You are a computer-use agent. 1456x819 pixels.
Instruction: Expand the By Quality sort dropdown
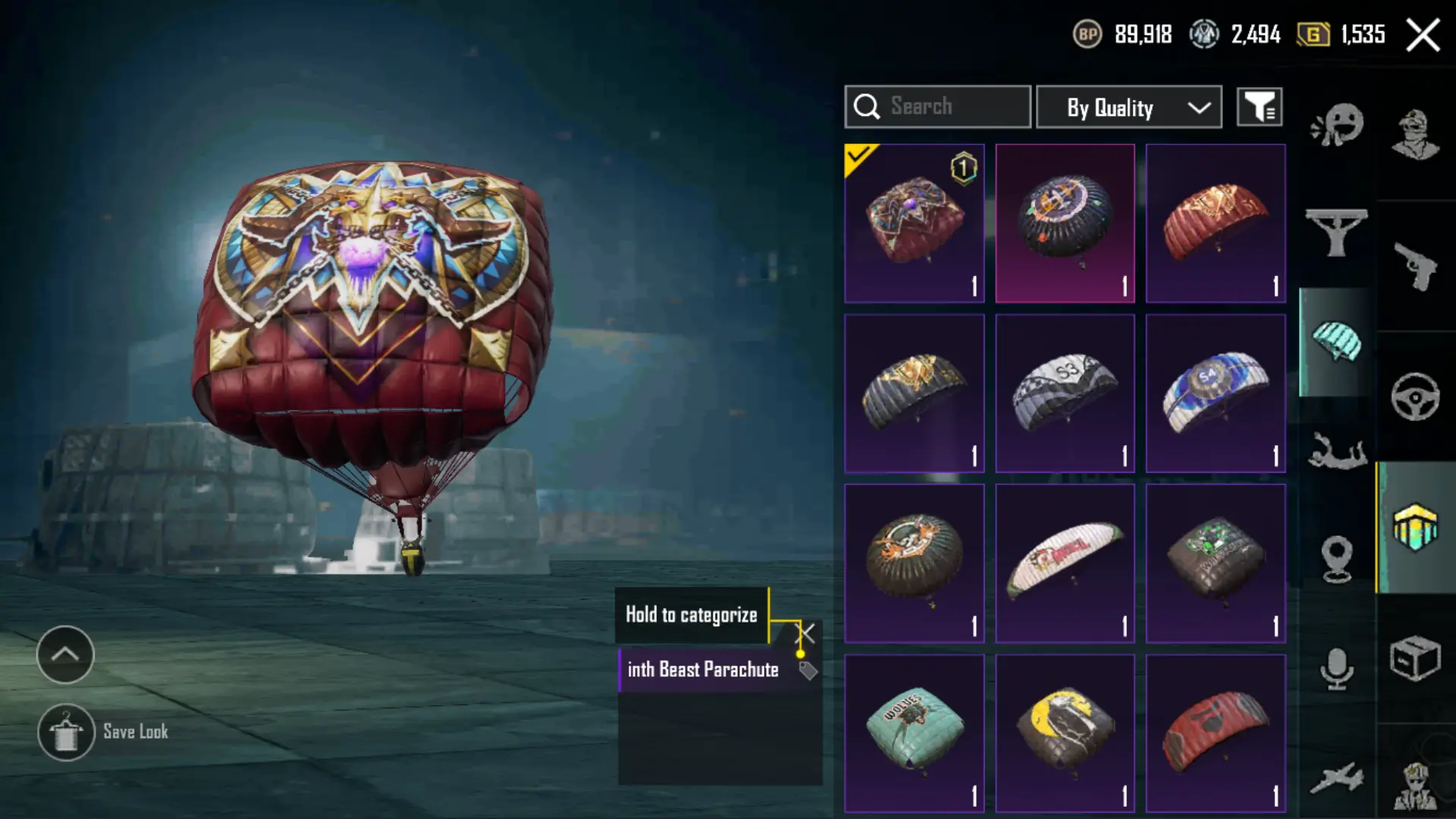(x=1129, y=107)
